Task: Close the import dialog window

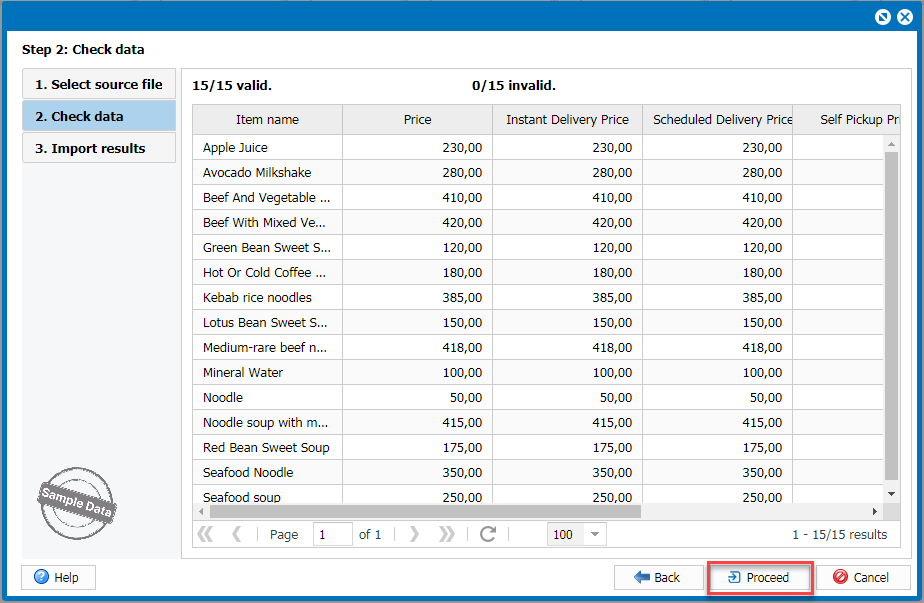Action: 903,17
